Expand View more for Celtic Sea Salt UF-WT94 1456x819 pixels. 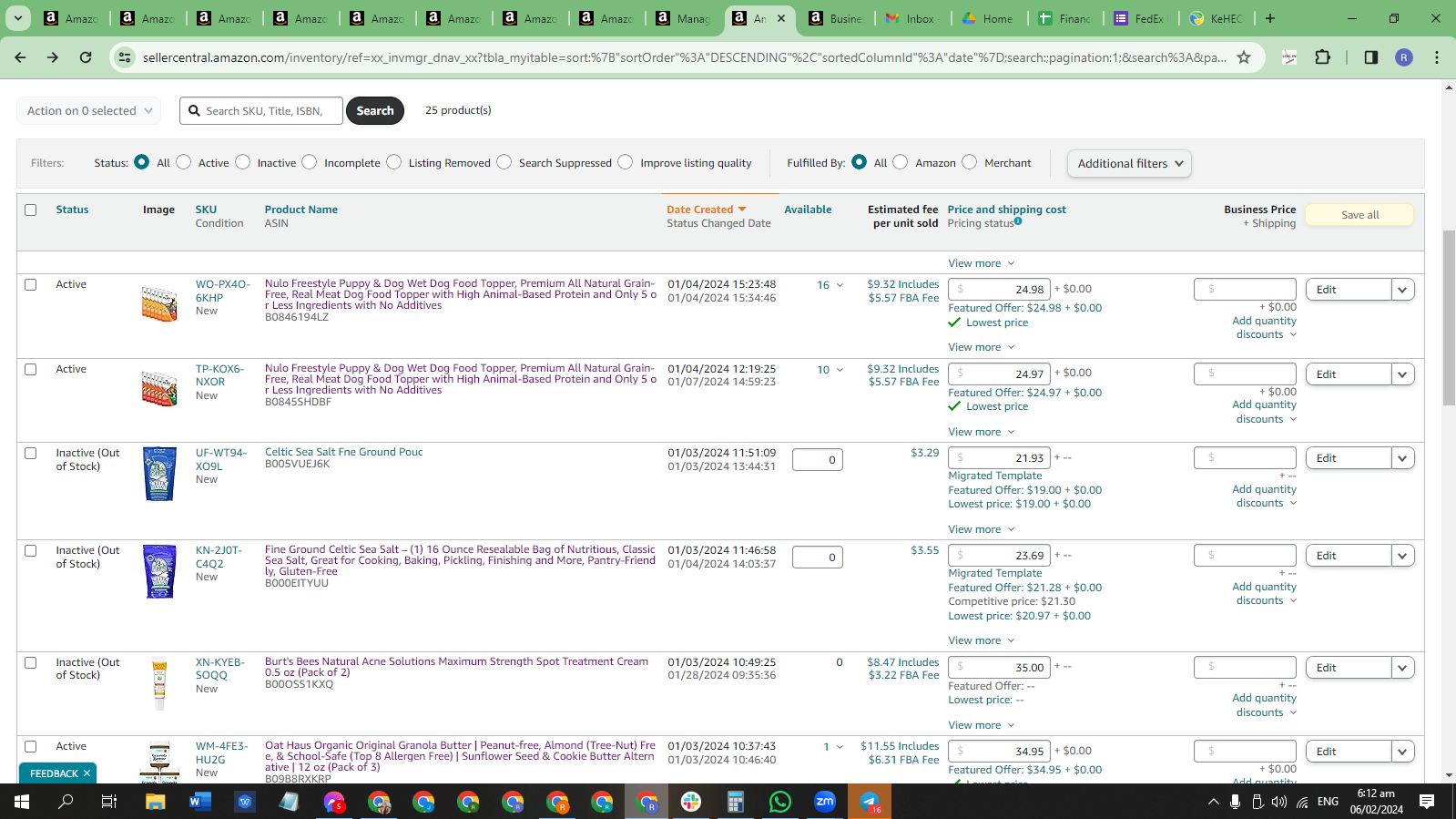982,529
